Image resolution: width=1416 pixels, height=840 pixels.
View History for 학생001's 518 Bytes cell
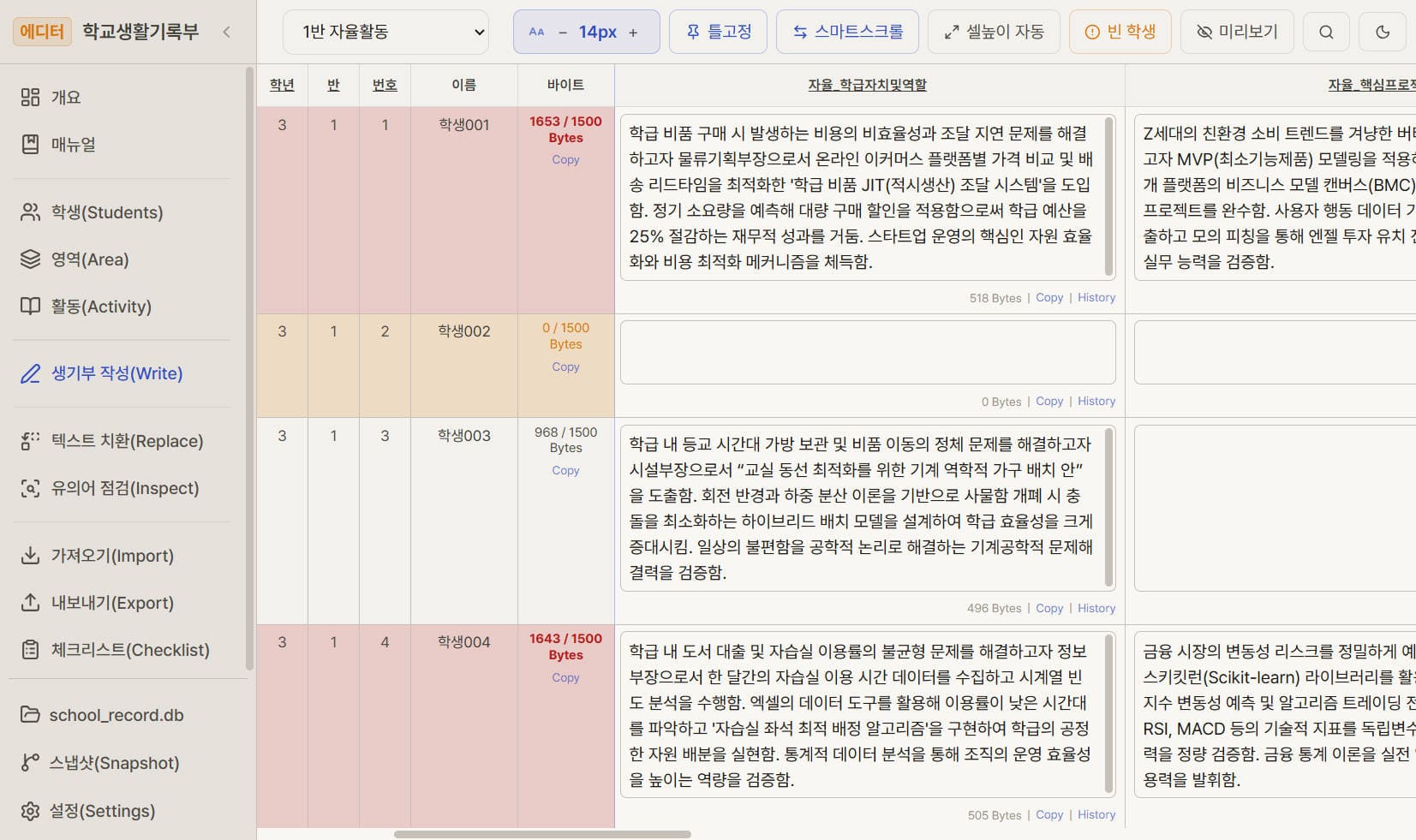click(x=1096, y=297)
